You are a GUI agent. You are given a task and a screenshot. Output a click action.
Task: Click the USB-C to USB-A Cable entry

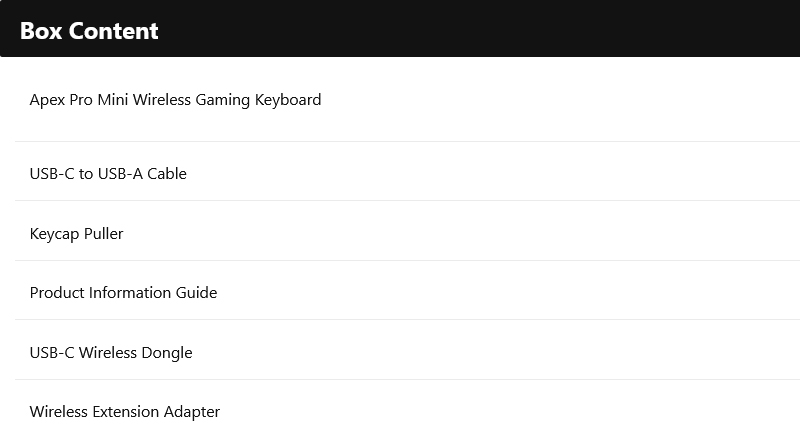(x=408, y=171)
